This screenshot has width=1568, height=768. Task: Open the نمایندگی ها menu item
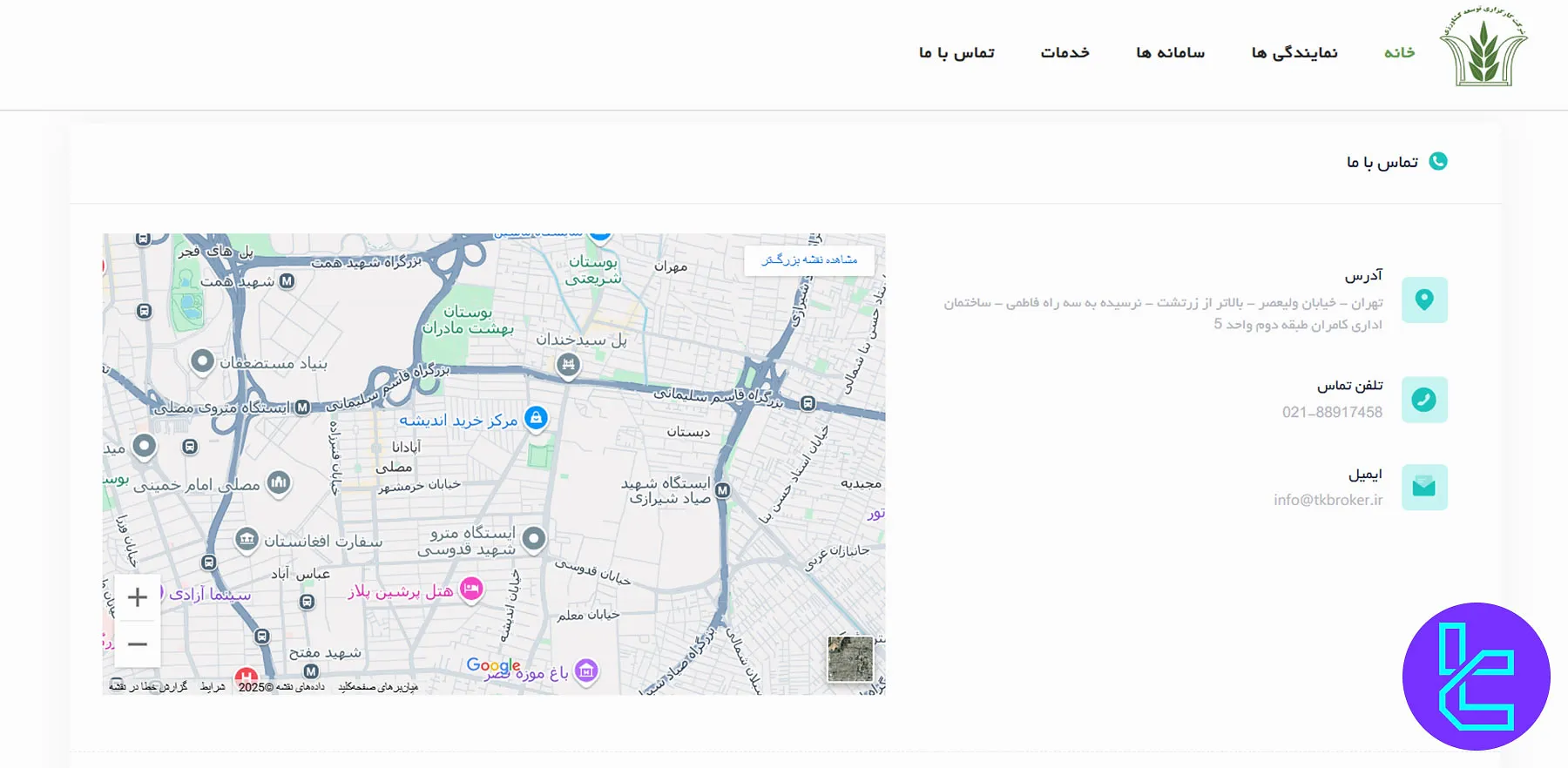pos(1294,53)
